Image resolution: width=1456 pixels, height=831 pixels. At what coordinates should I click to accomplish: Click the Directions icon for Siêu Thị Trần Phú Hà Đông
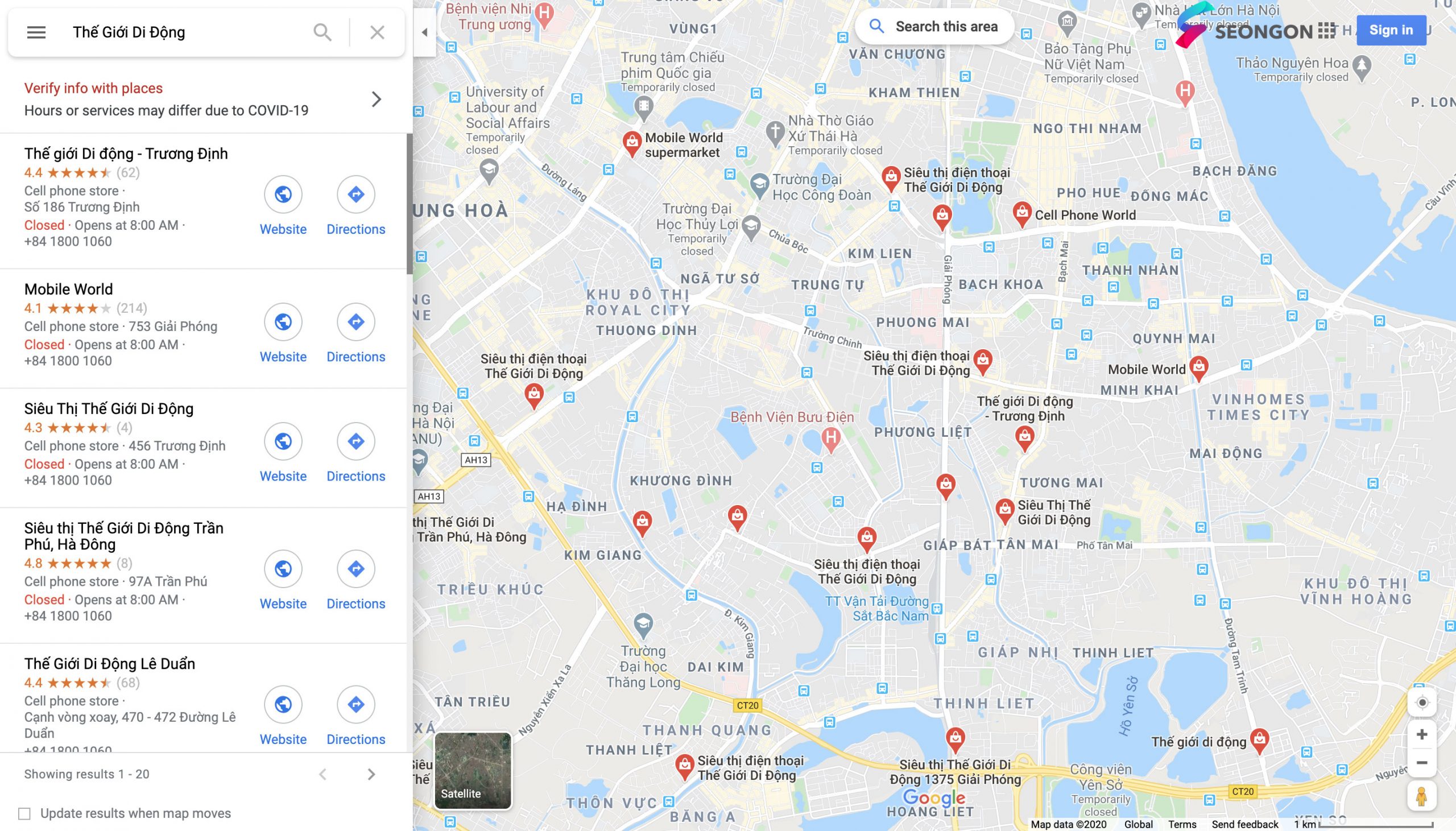(355, 568)
